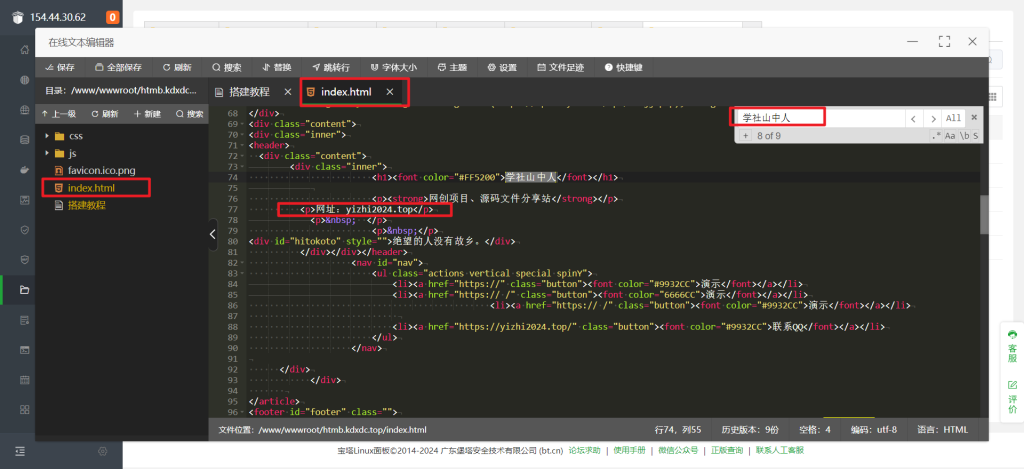Fold code at line 96 footer
Image resolution: width=1024 pixels, height=469 pixels.
(x=242, y=412)
